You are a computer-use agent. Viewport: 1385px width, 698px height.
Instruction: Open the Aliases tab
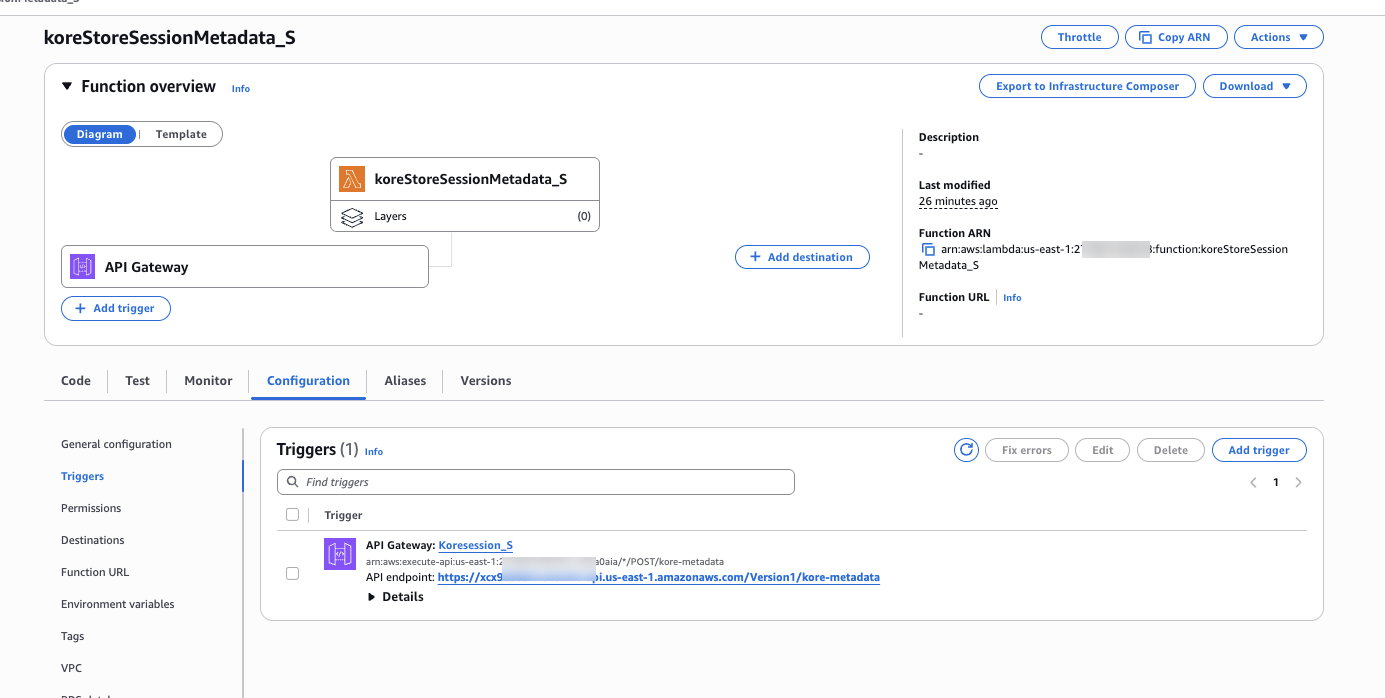tap(405, 380)
